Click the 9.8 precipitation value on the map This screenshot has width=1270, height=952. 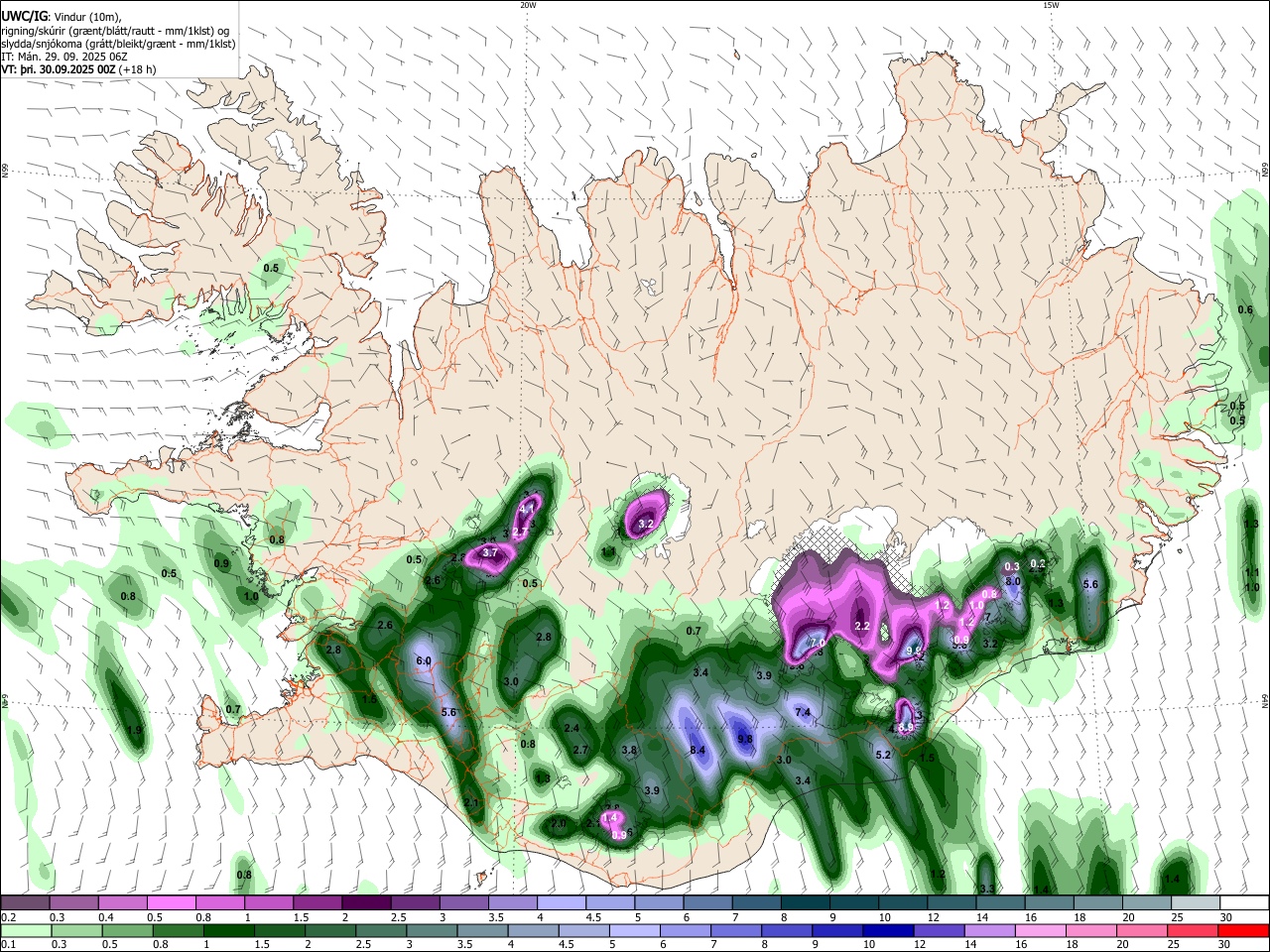745,740
